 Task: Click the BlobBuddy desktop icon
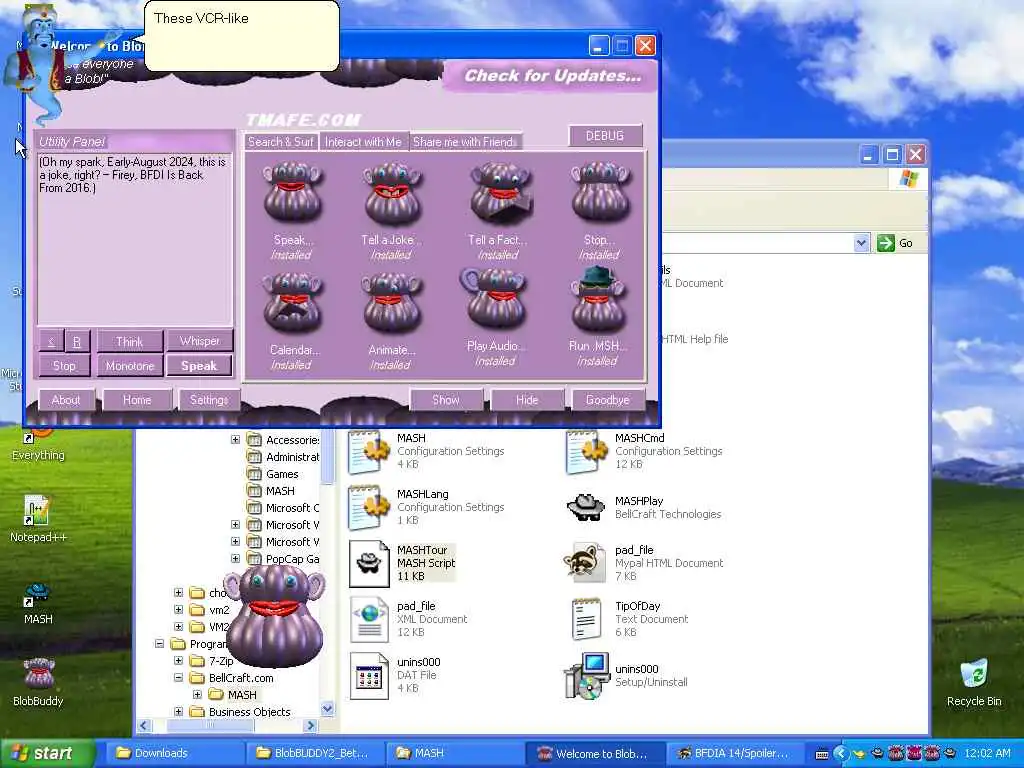click(38, 682)
